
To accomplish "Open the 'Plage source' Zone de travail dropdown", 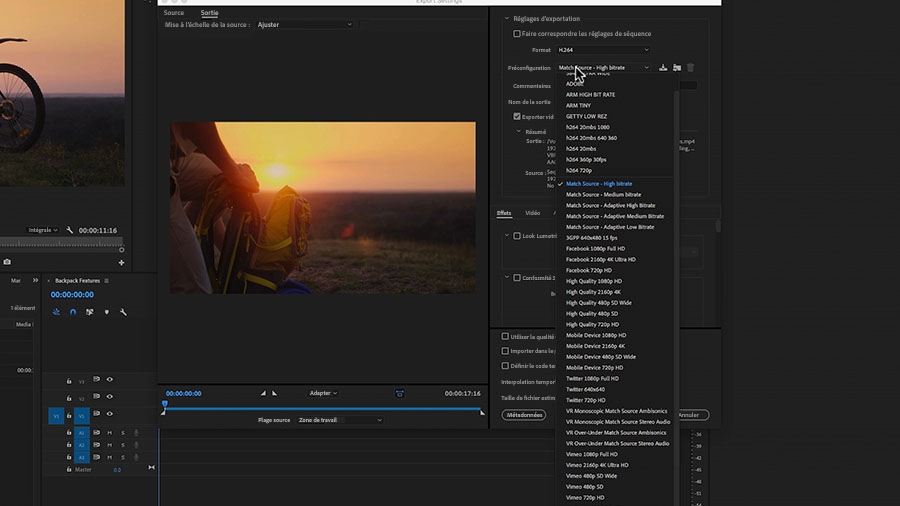I will pos(339,420).
